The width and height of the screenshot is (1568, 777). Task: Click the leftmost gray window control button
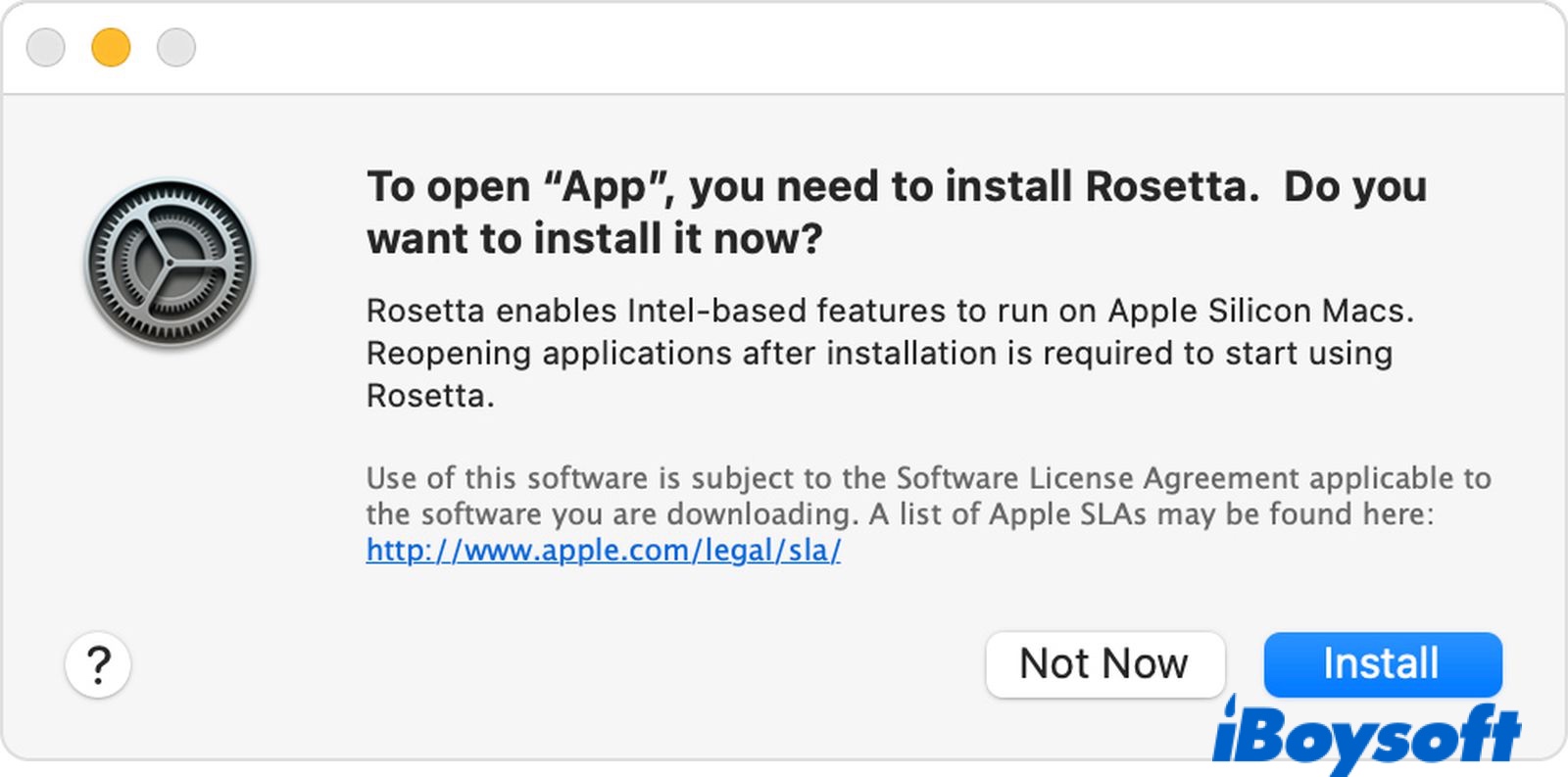(45, 47)
